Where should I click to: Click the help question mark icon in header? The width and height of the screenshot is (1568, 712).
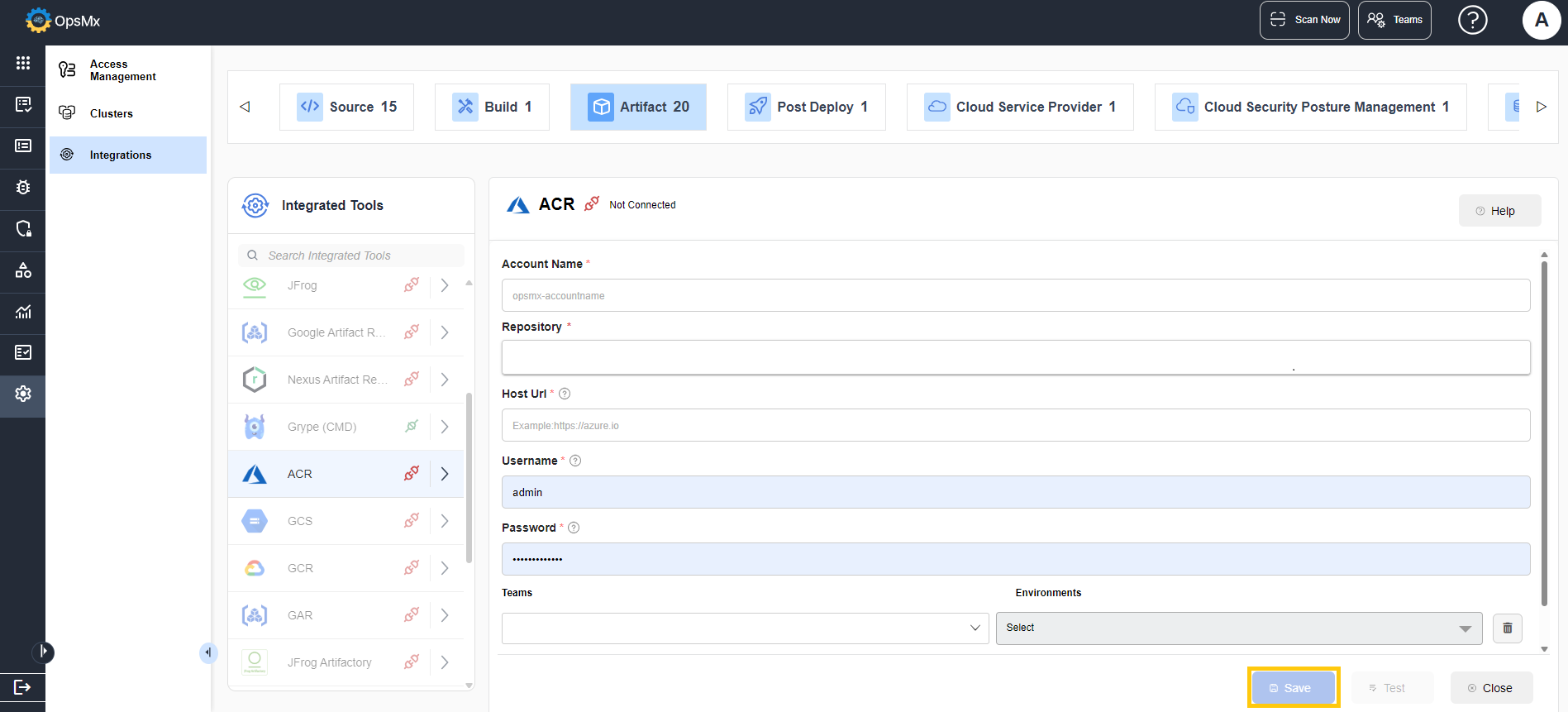(1472, 20)
